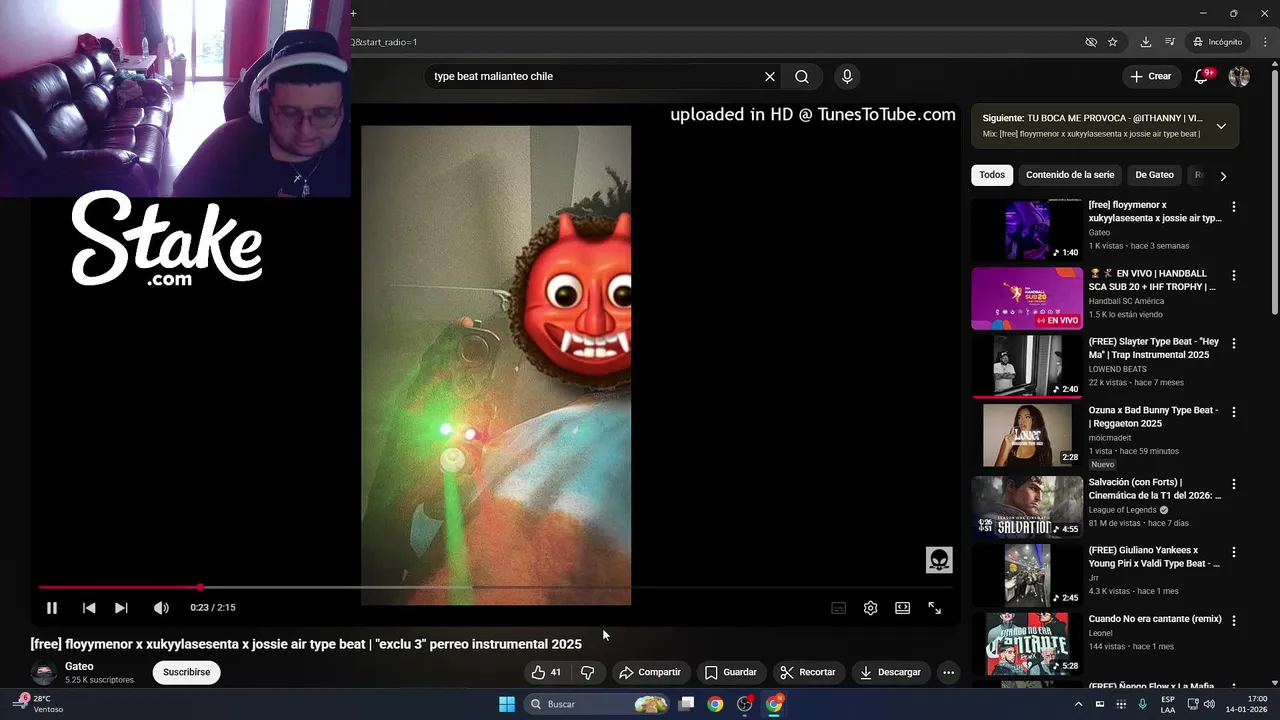The image size is (1280, 720).
Task: Open a new browser tab with plus
Action: (353, 13)
